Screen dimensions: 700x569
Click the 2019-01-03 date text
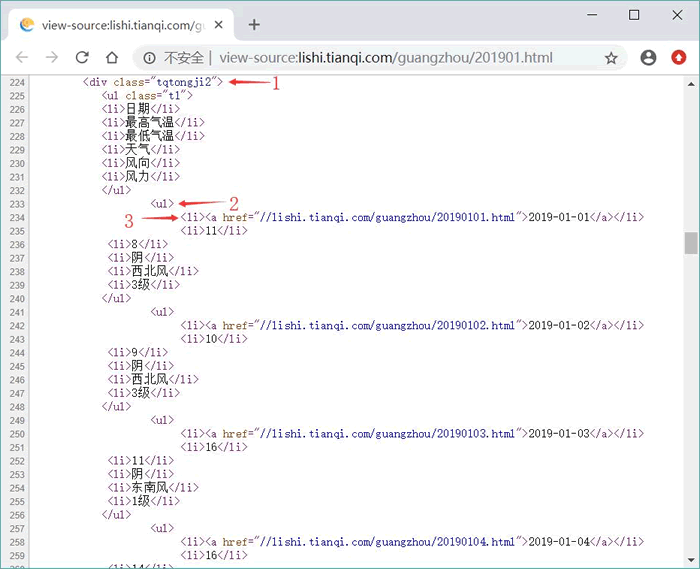[x=559, y=433]
